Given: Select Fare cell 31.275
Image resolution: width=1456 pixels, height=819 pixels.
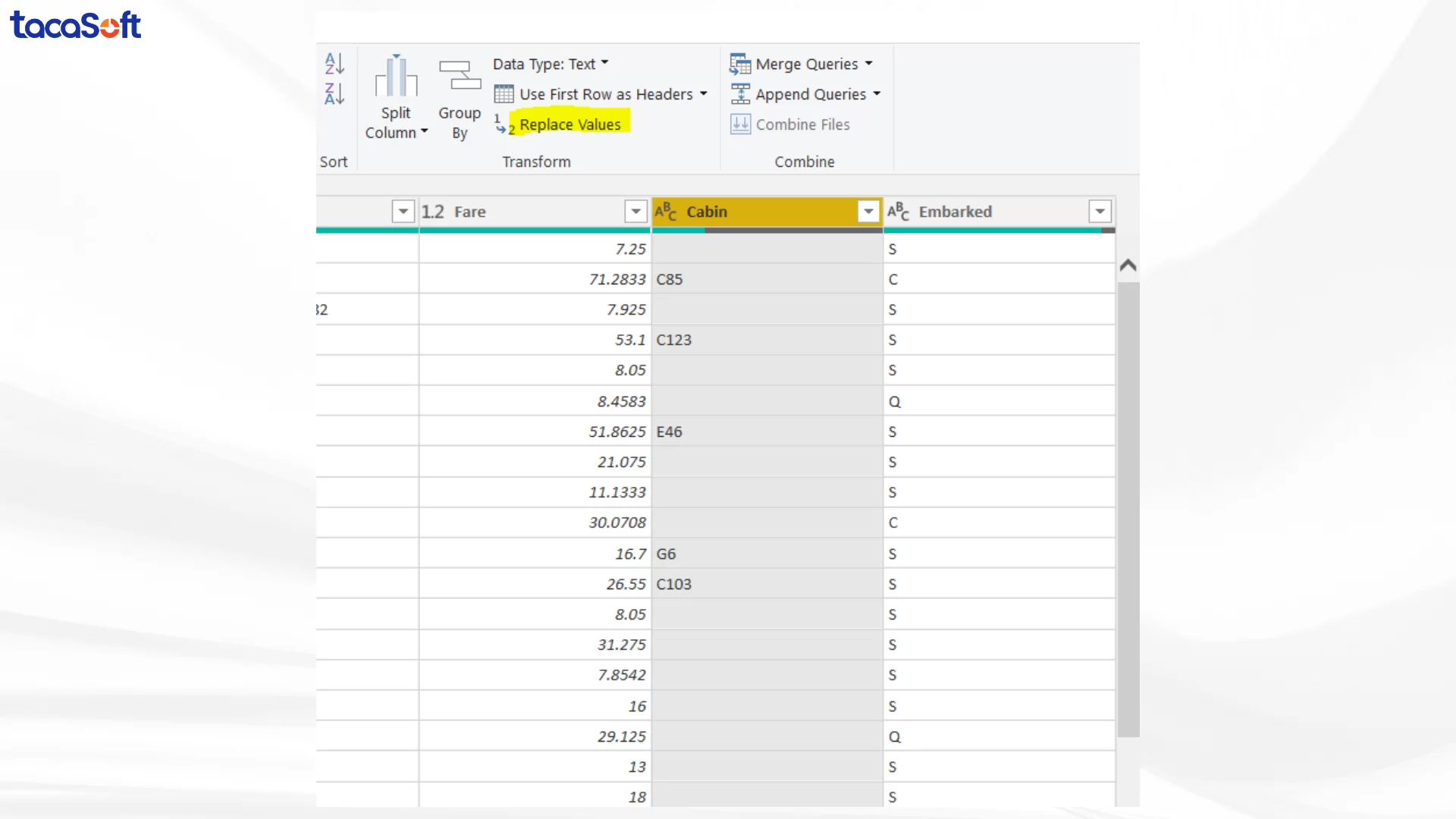Looking at the screenshot, I should pos(535,645).
